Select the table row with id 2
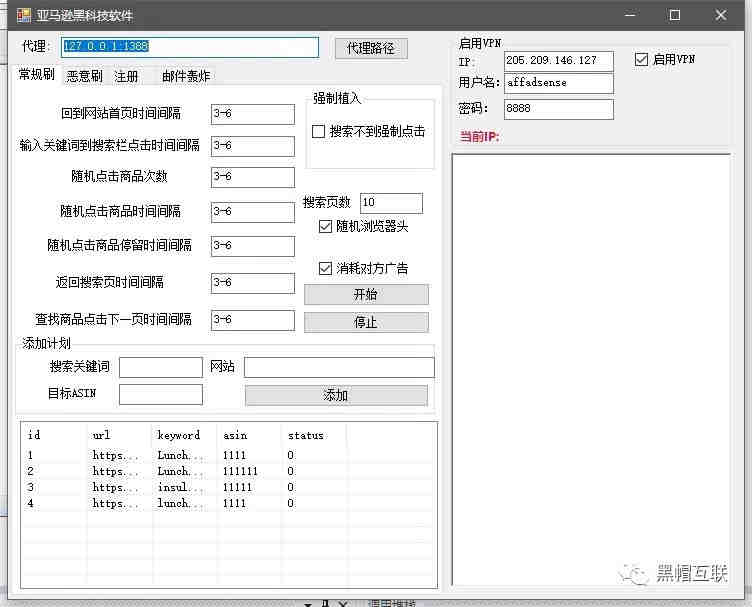 click(x=228, y=471)
